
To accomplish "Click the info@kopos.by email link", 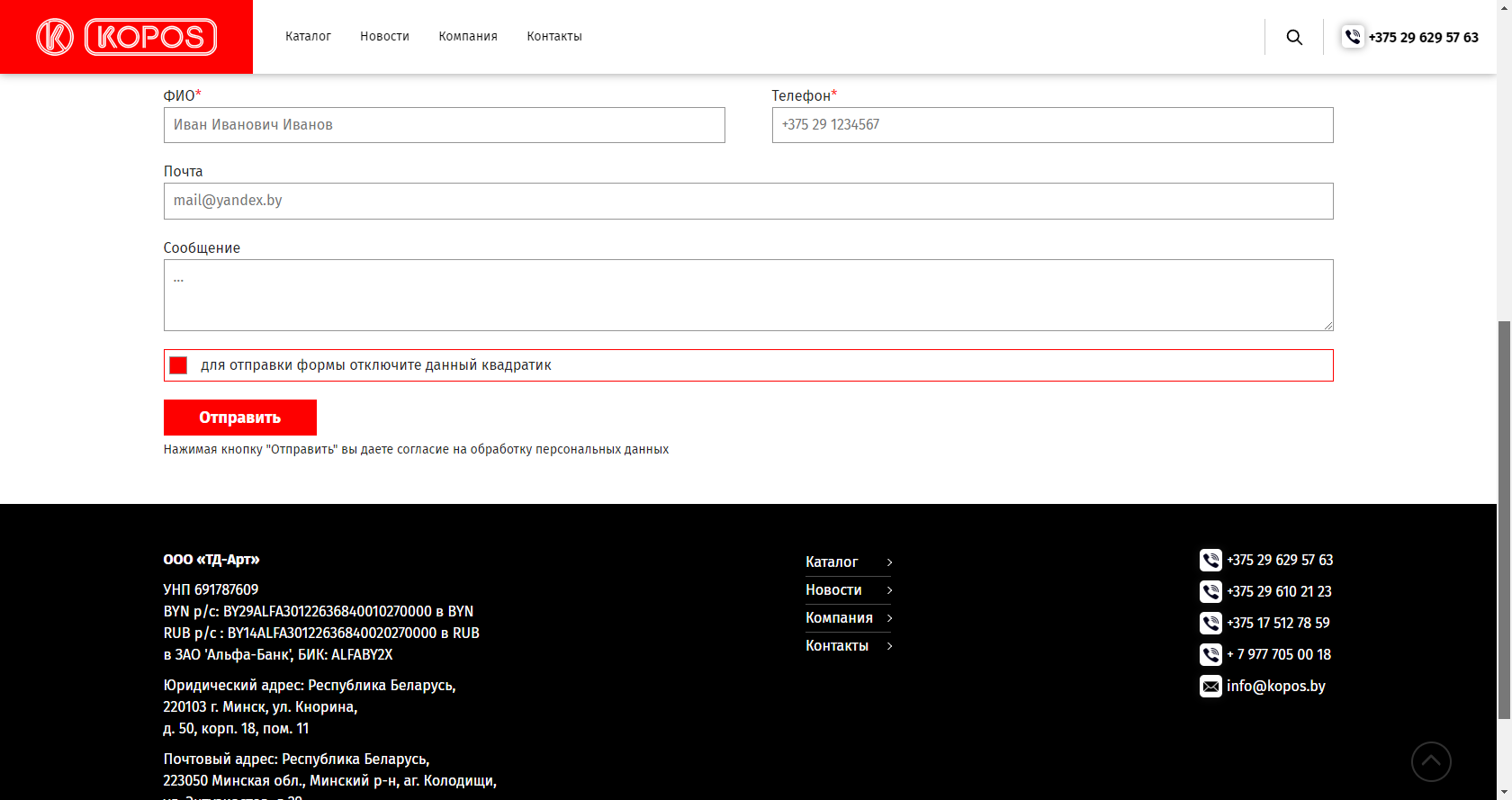I will pyautogui.click(x=1276, y=687).
